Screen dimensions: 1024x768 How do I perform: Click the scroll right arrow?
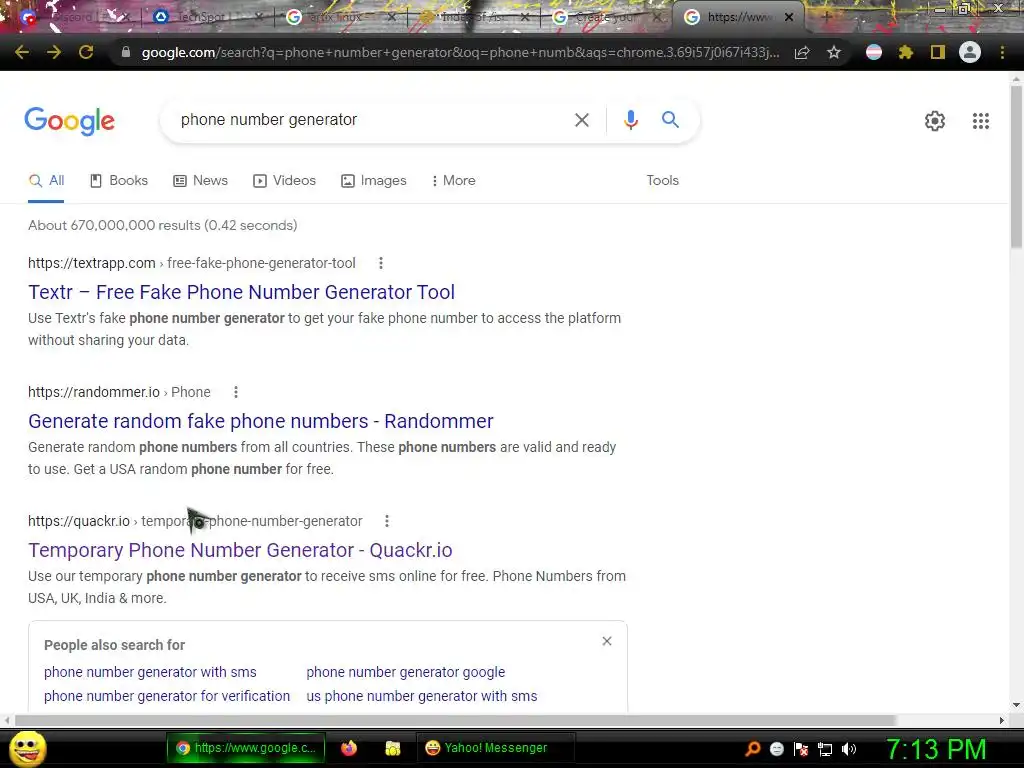click(x=1002, y=720)
